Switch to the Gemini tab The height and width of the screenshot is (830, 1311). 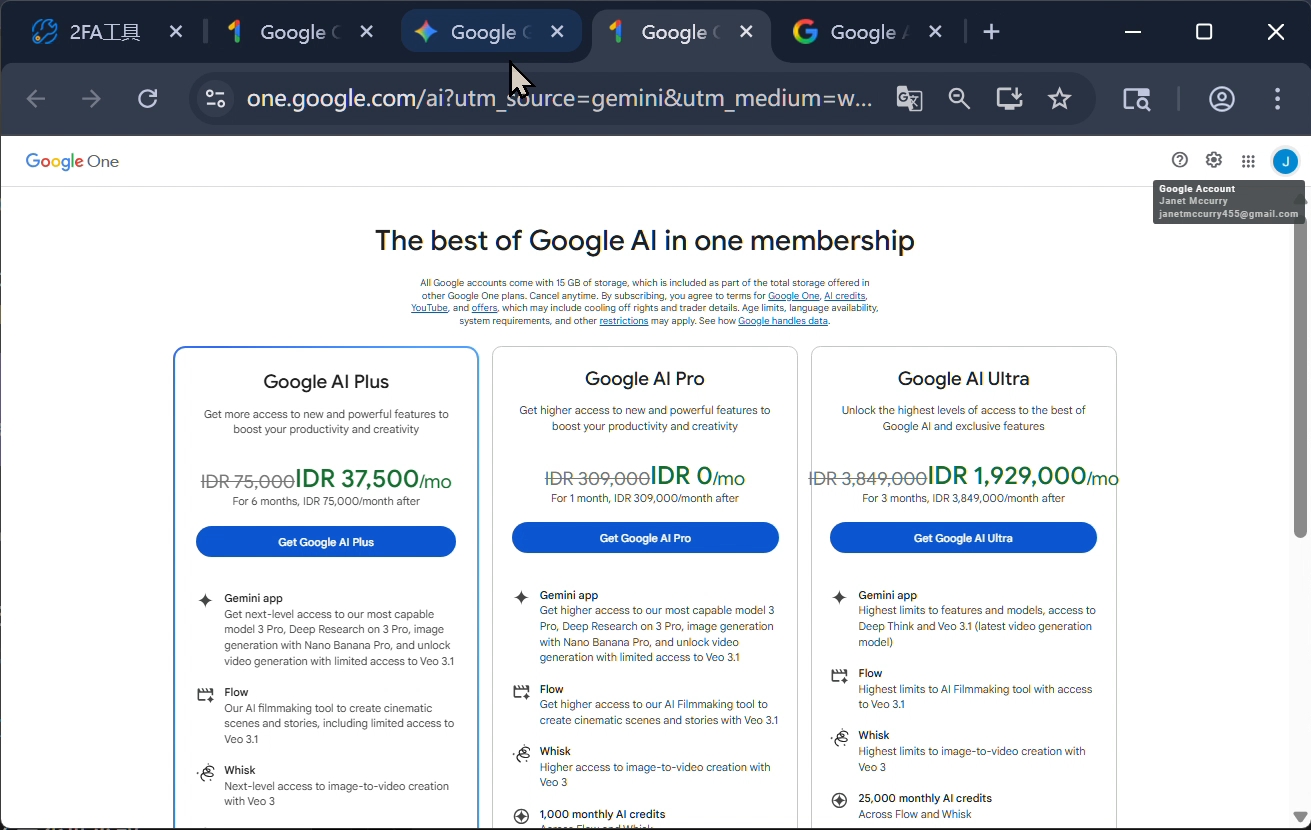(484, 32)
